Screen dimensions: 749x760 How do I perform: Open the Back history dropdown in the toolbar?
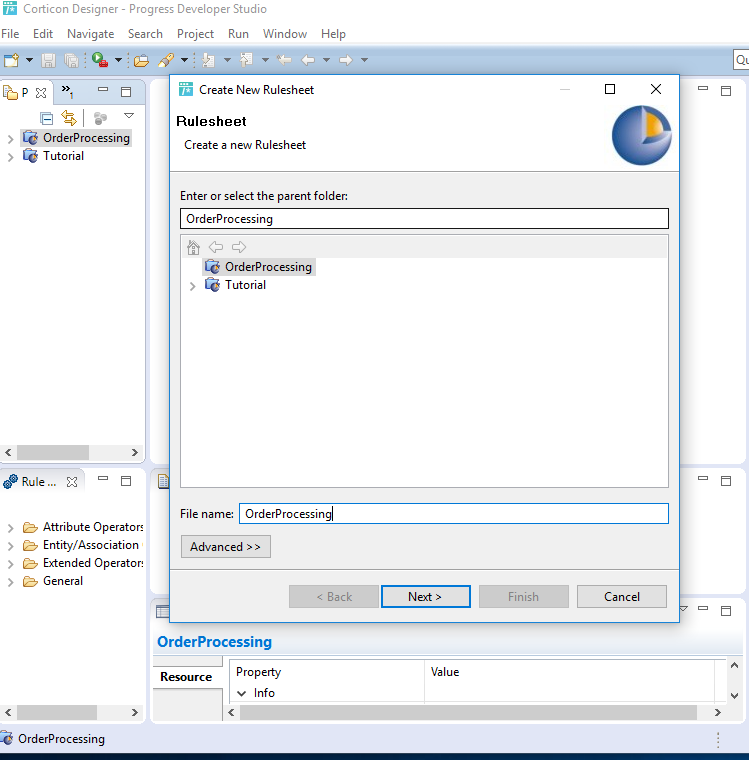pyautogui.click(x=326, y=60)
